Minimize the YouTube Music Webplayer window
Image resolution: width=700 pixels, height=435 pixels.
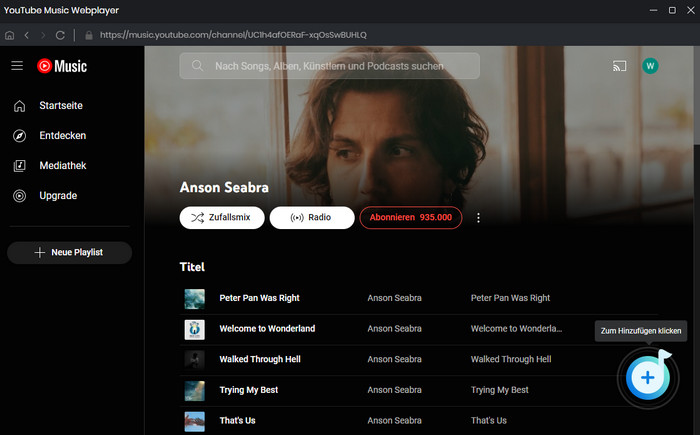[x=653, y=10]
